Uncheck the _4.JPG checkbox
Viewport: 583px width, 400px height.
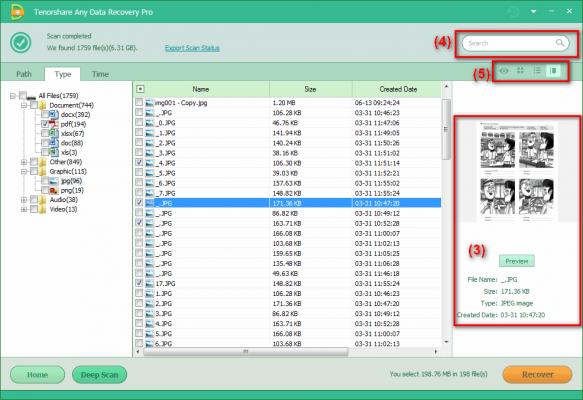(x=139, y=162)
